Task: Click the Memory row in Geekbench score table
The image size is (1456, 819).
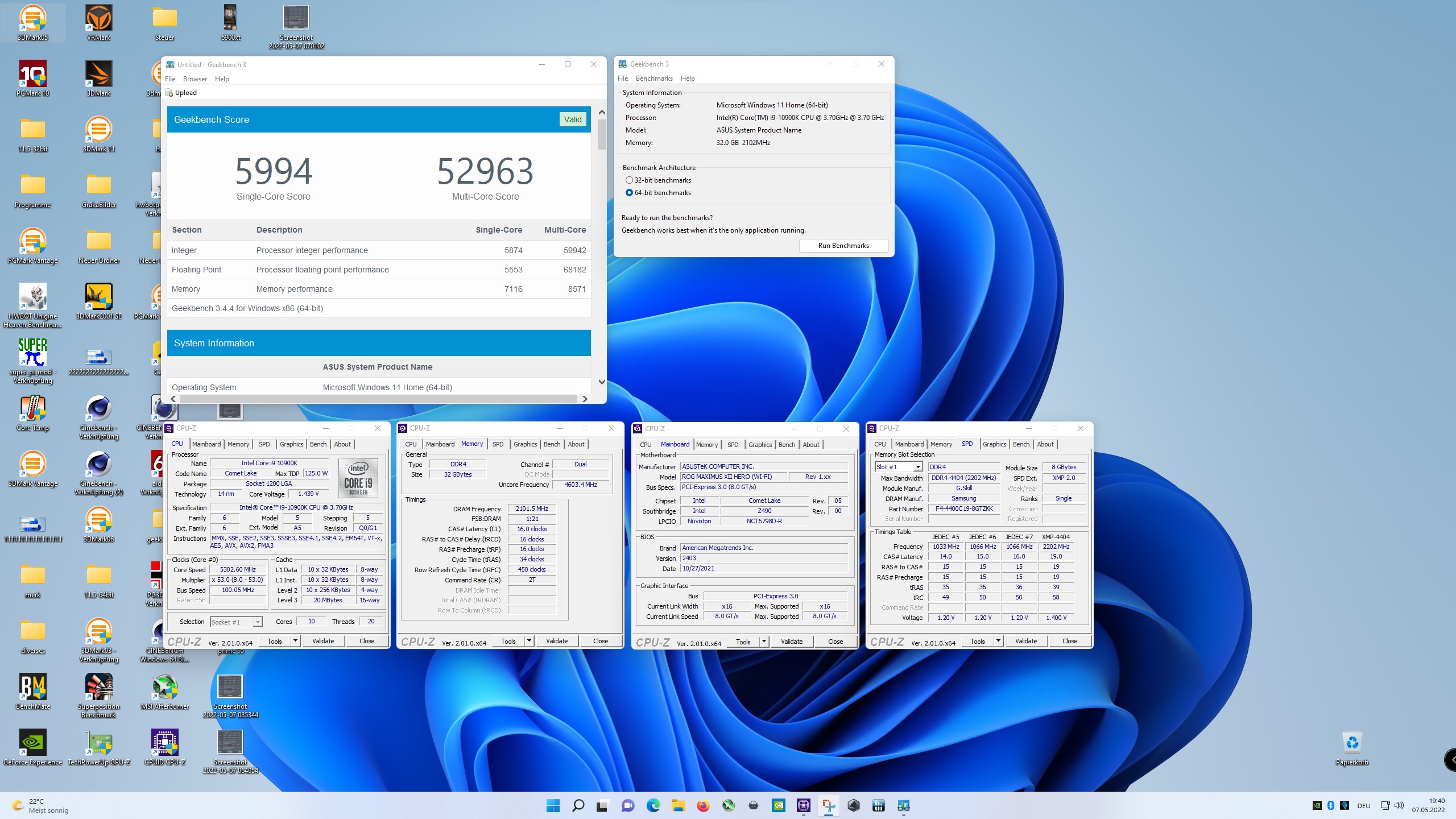Action: (x=379, y=289)
